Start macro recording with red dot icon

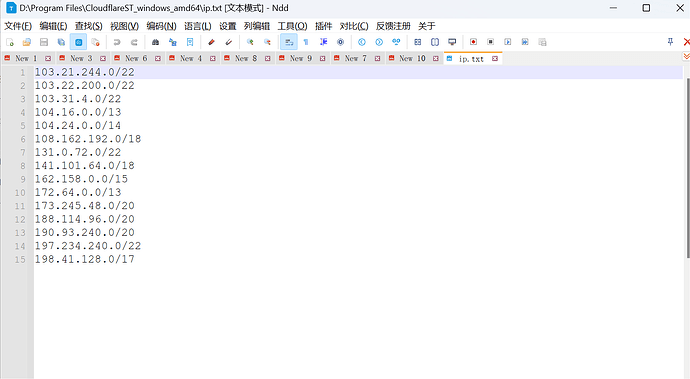pos(473,42)
